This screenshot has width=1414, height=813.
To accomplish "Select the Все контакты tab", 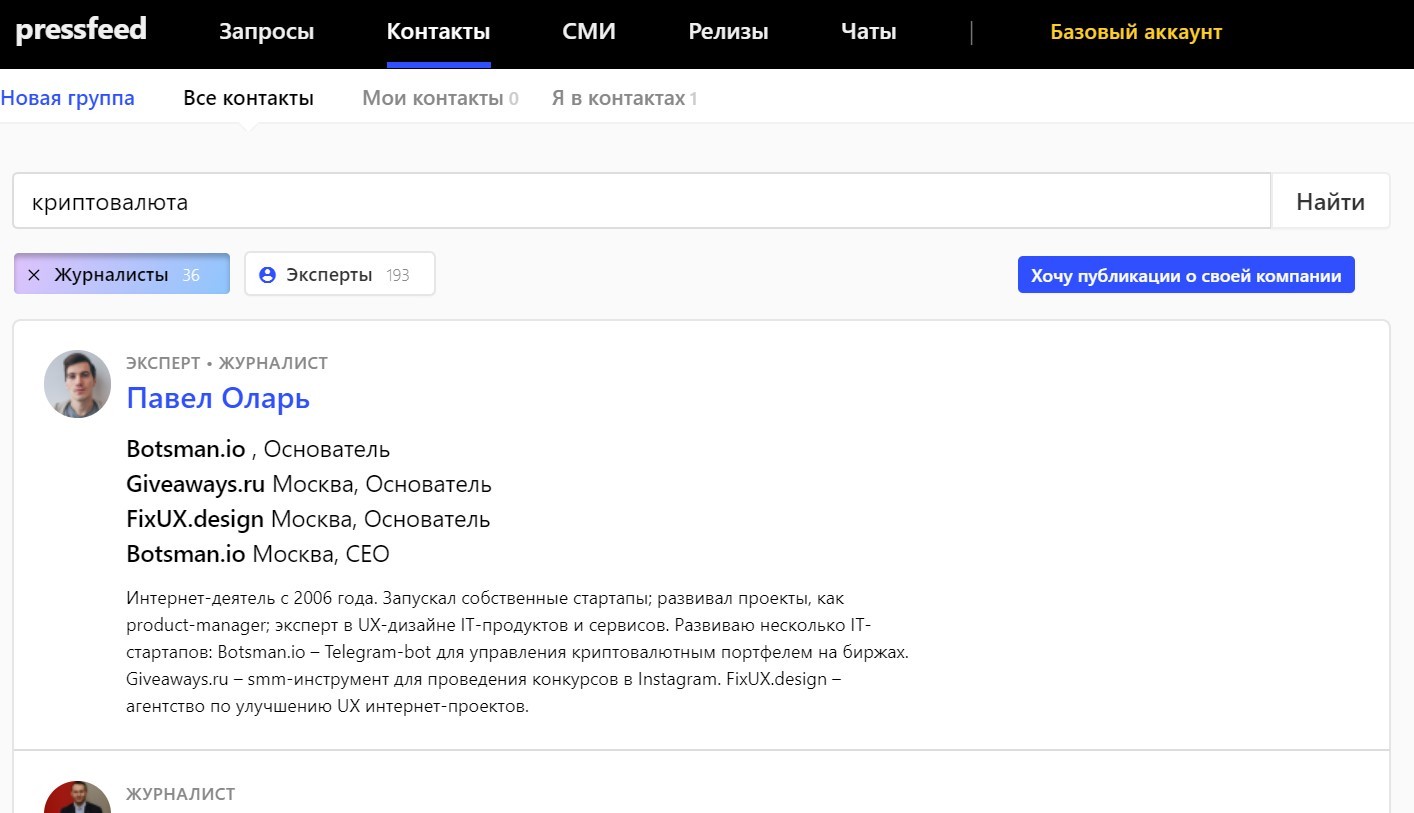I will coord(249,98).
